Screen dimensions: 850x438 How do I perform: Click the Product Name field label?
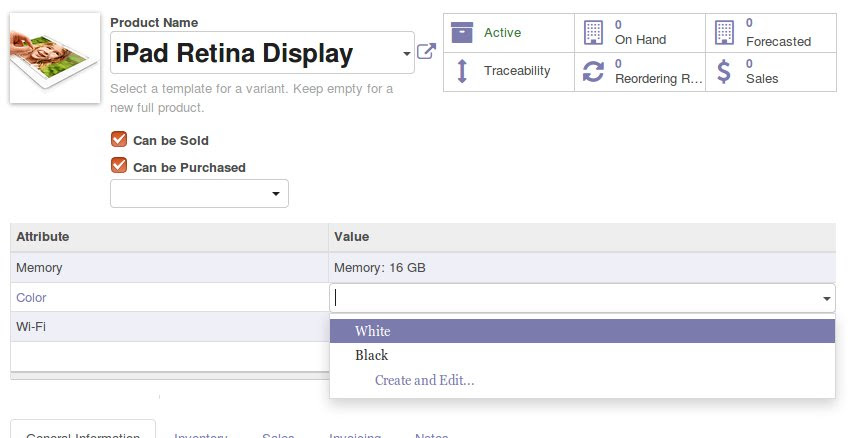(154, 23)
